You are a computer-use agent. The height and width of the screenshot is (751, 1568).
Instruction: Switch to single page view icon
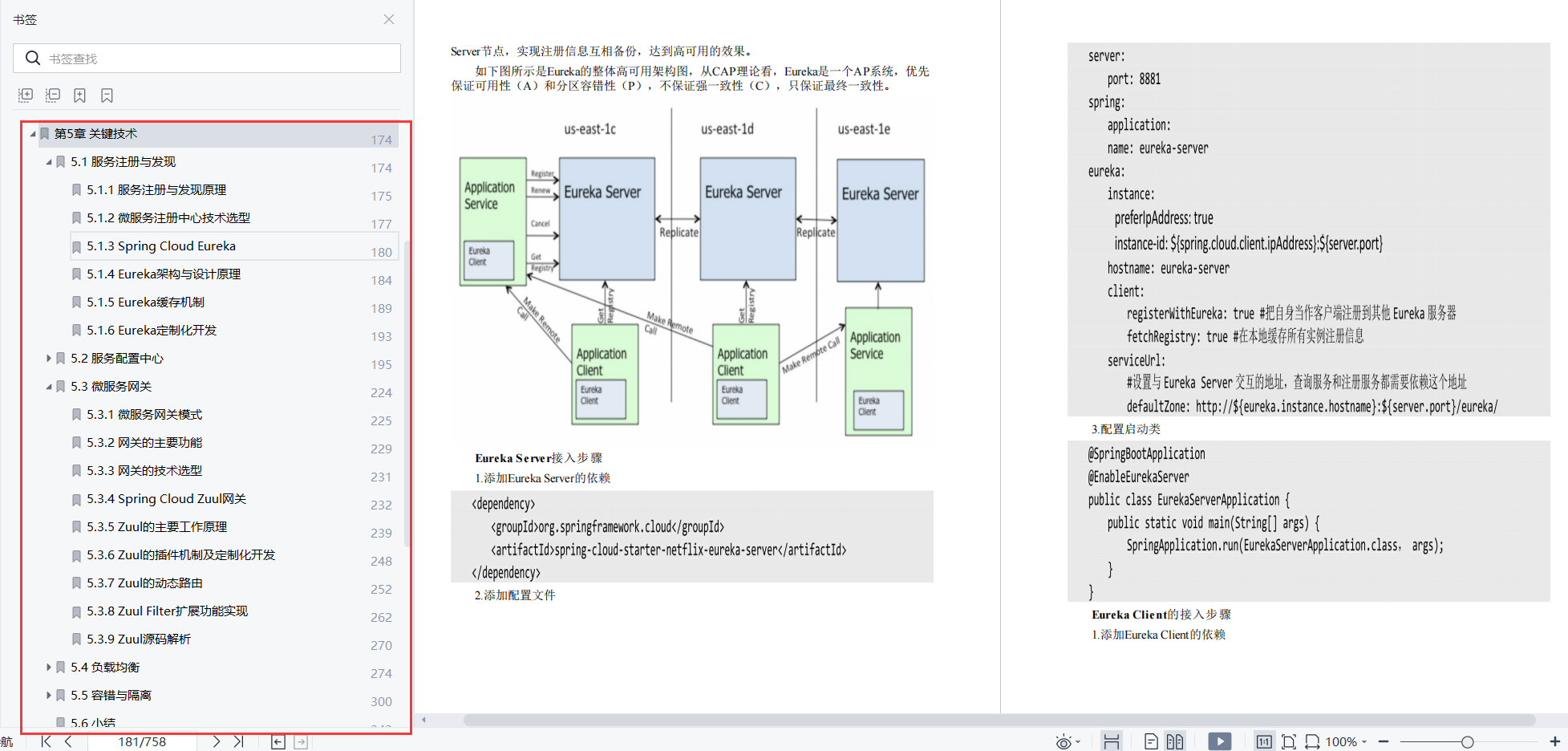pos(1151,741)
